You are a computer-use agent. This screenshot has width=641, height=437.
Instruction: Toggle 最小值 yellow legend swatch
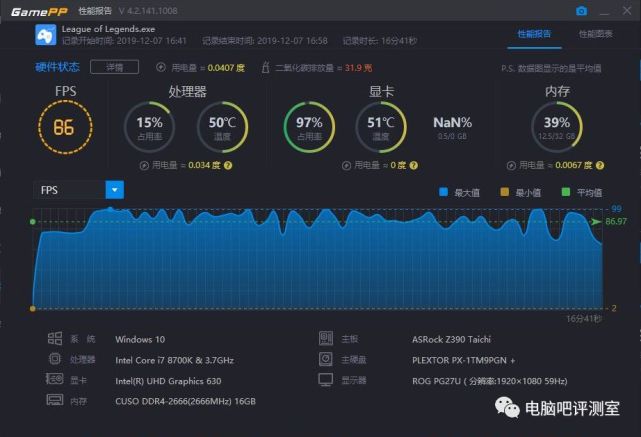click(x=505, y=192)
